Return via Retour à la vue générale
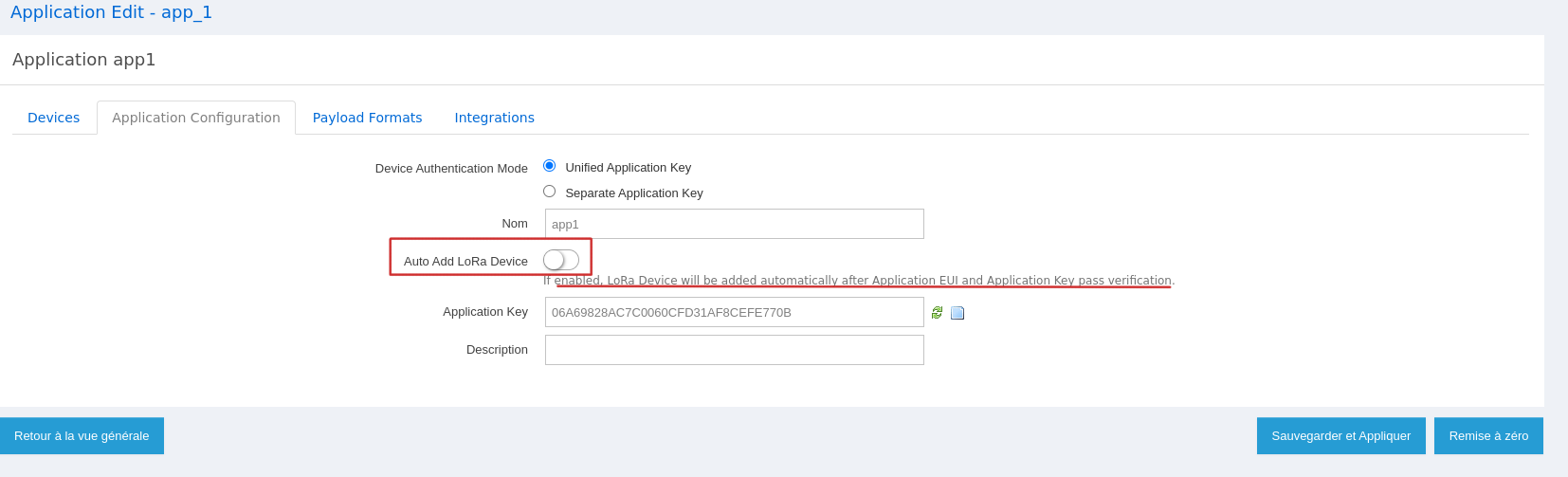 point(82,436)
